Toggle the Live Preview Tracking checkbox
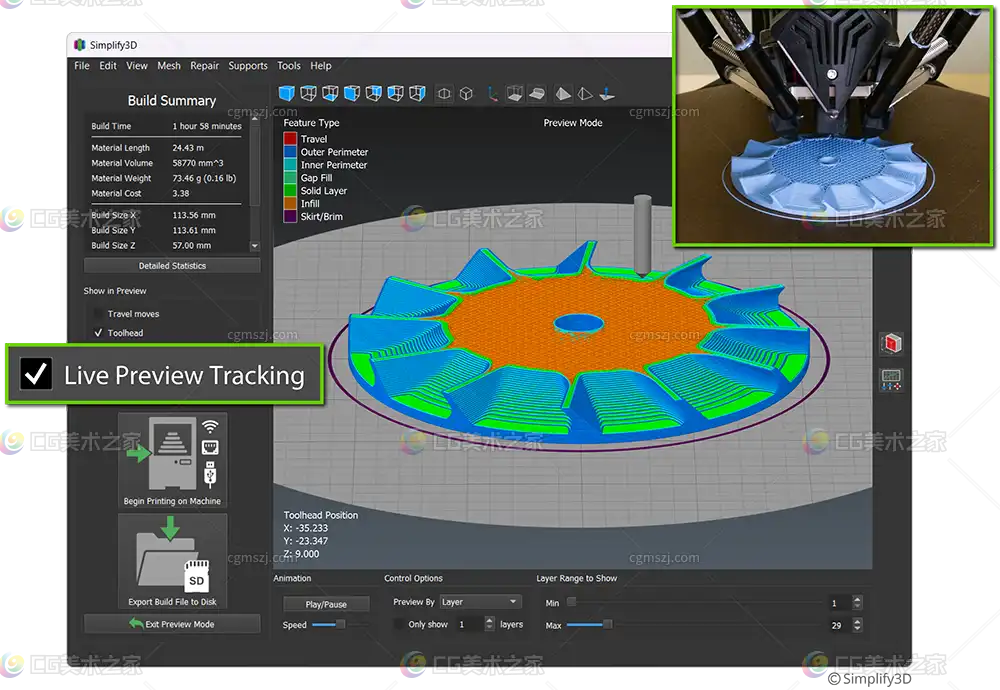The width and height of the screenshot is (1000, 690). [37, 375]
